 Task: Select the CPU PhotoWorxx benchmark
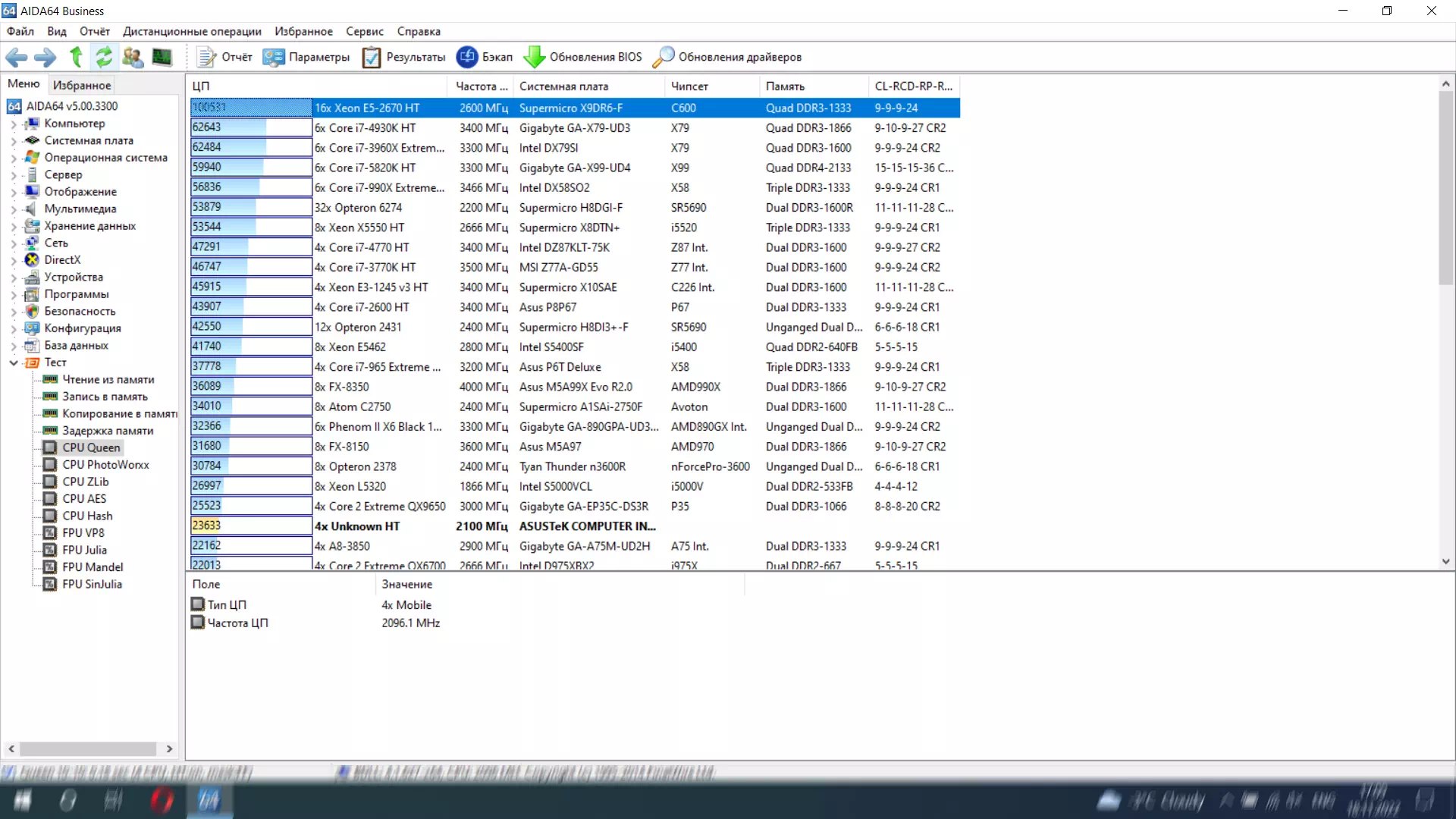[105, 465]
